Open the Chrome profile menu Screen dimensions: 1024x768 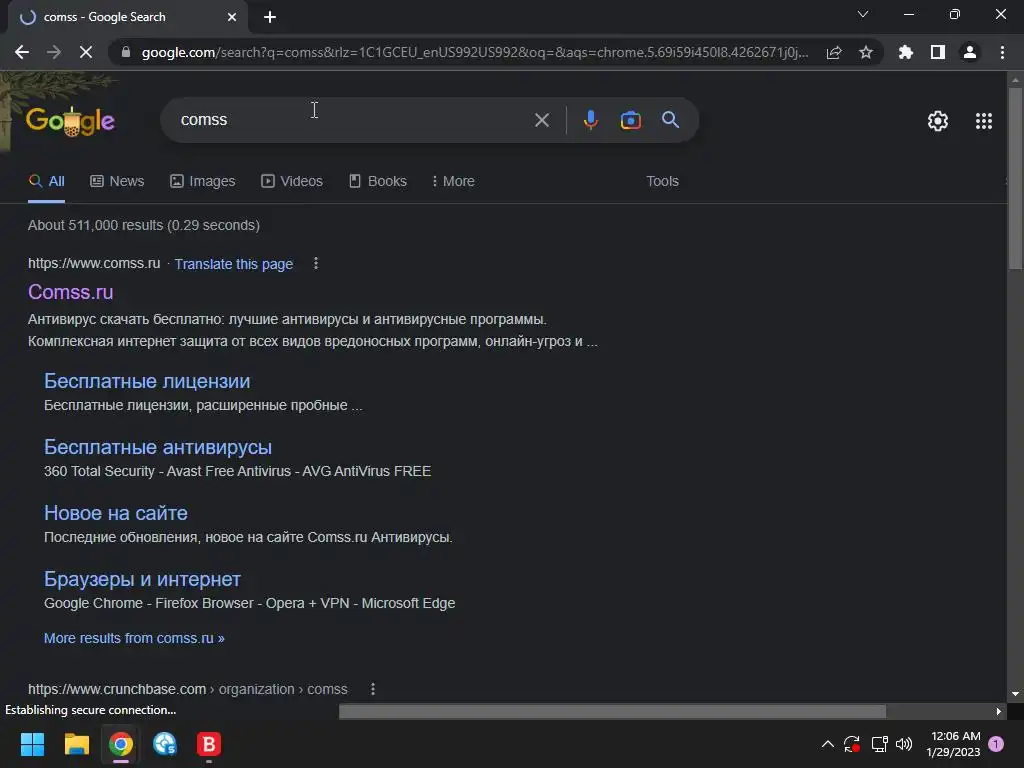click(x=970, y=52)
